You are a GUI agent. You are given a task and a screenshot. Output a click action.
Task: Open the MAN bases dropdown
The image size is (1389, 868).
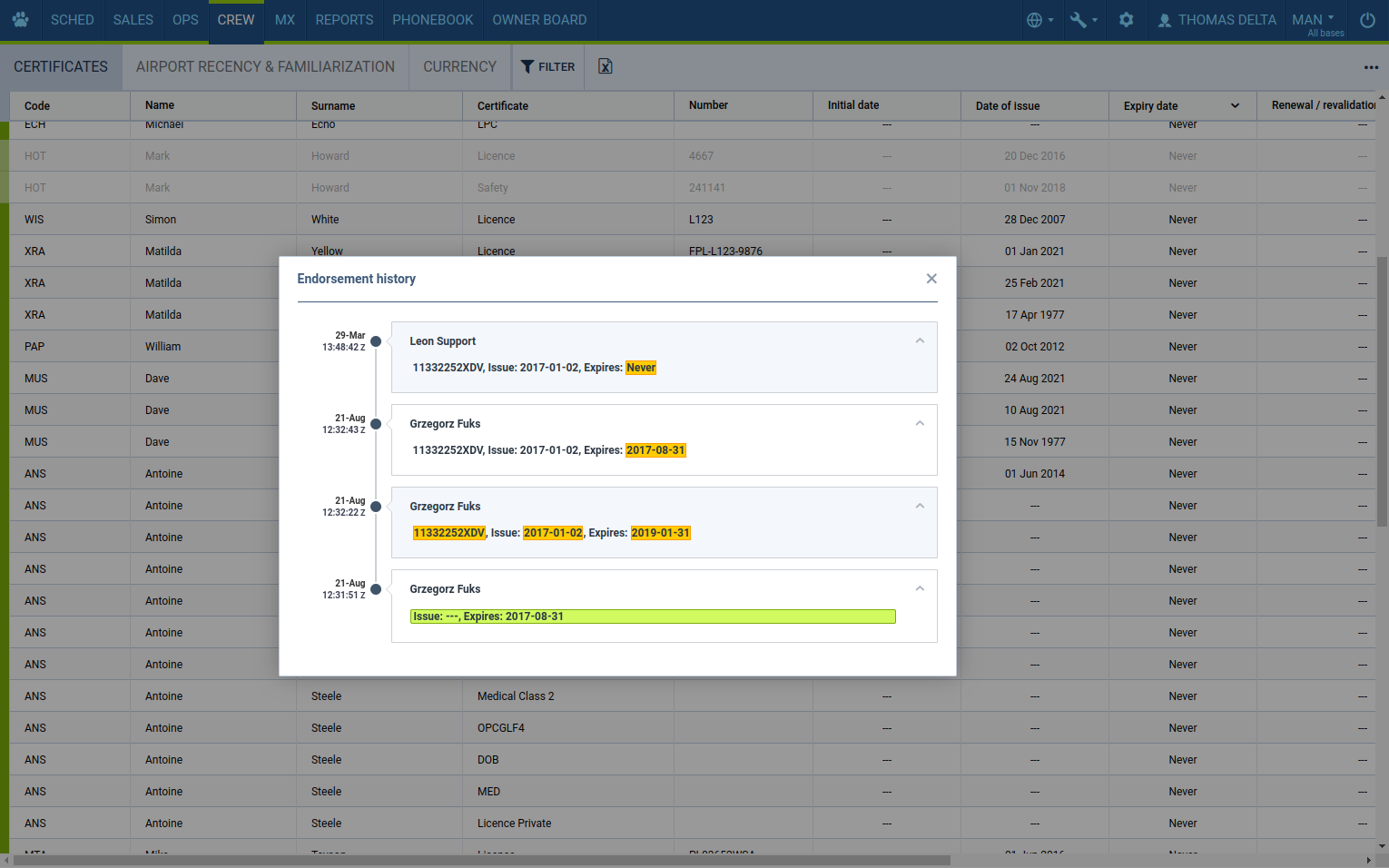pyautogui.click(x=1313, y=20)
